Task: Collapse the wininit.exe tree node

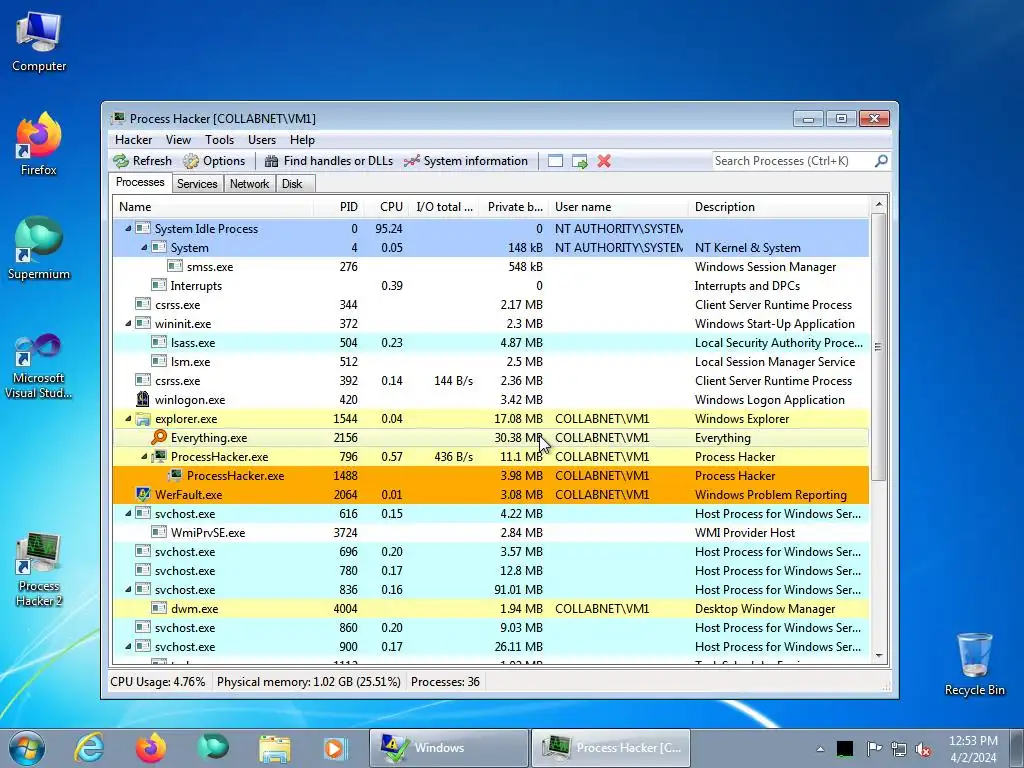Action: pos(128,323)
